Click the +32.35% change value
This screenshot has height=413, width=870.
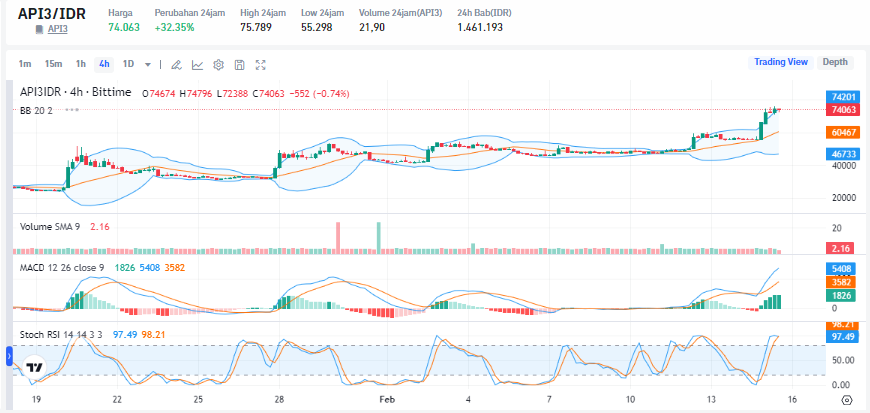pos(175,27)
